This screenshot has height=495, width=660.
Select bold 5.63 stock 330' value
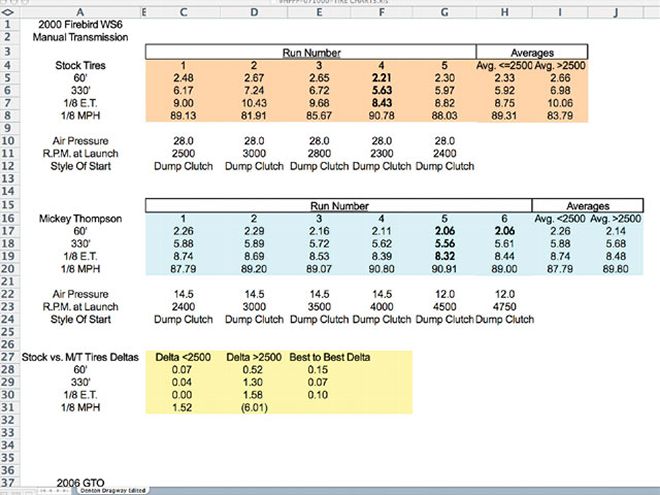(381, 90)
